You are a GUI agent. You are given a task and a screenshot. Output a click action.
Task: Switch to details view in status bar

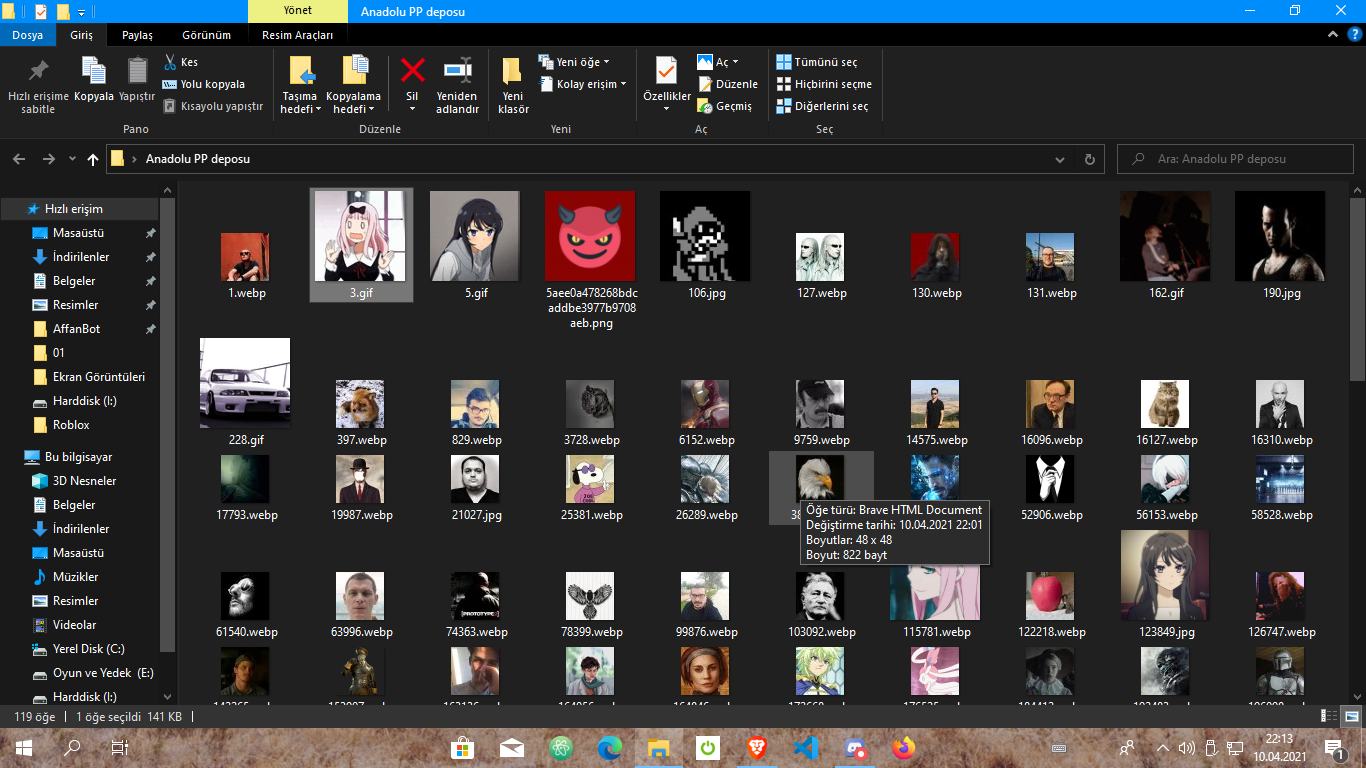(1330, 716)
